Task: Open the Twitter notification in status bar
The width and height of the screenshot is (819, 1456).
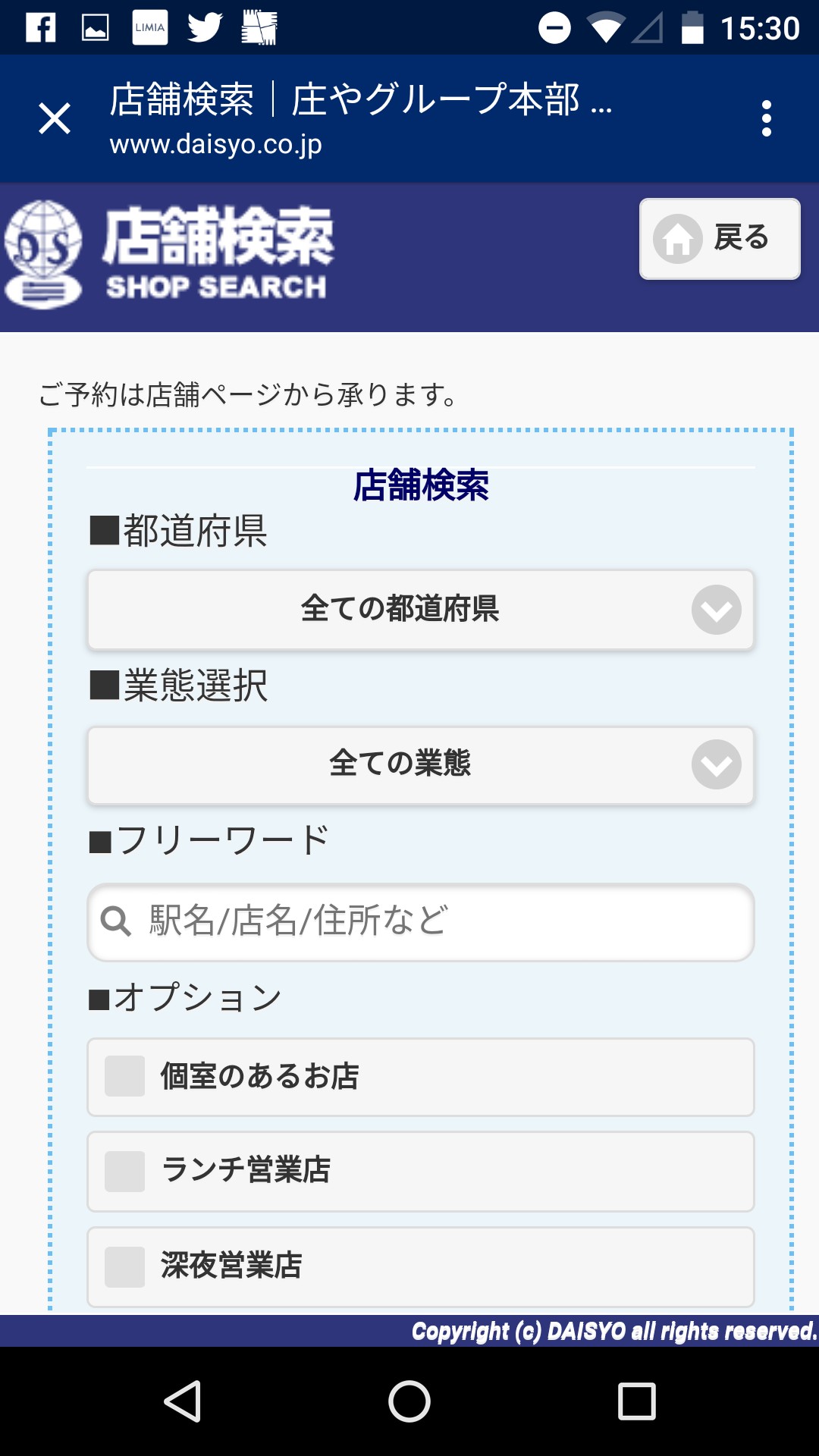Action: click(x=205, y=28)
